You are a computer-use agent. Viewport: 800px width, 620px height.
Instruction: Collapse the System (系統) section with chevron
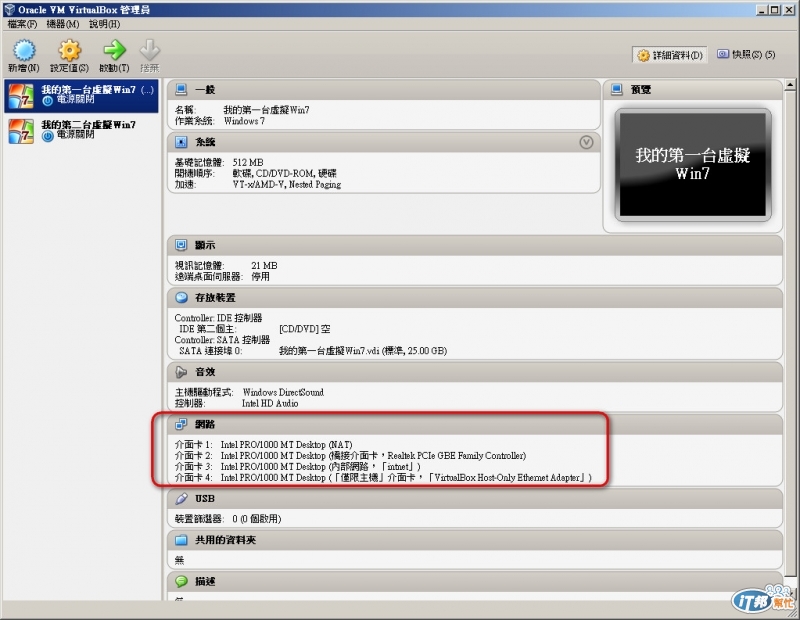pyautogui.click(x=586, y=142)
